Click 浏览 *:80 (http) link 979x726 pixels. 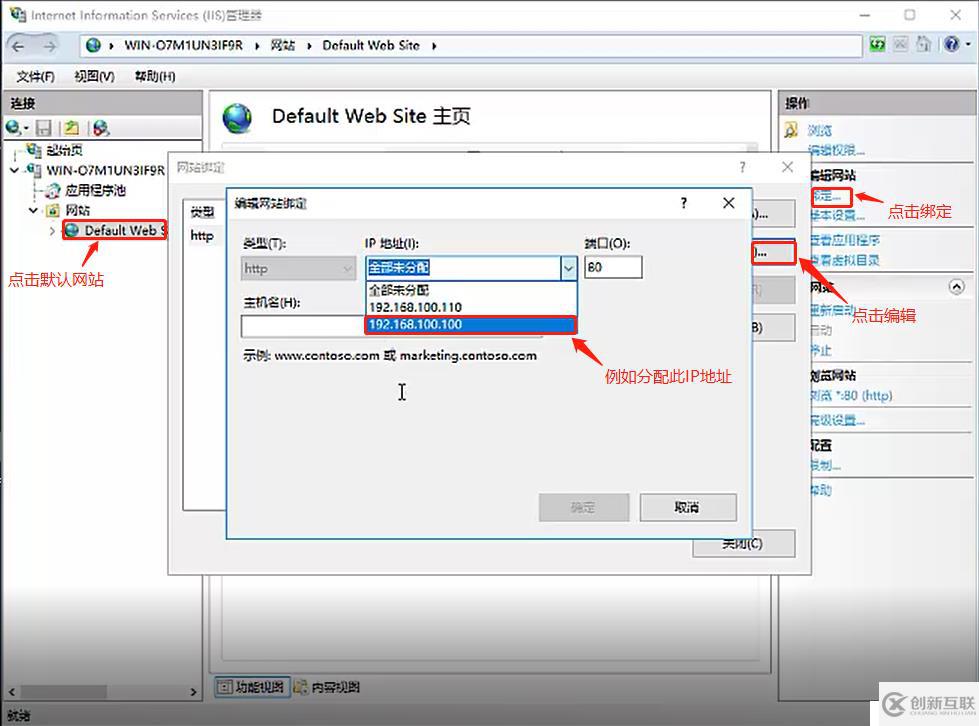coord(852,395)
